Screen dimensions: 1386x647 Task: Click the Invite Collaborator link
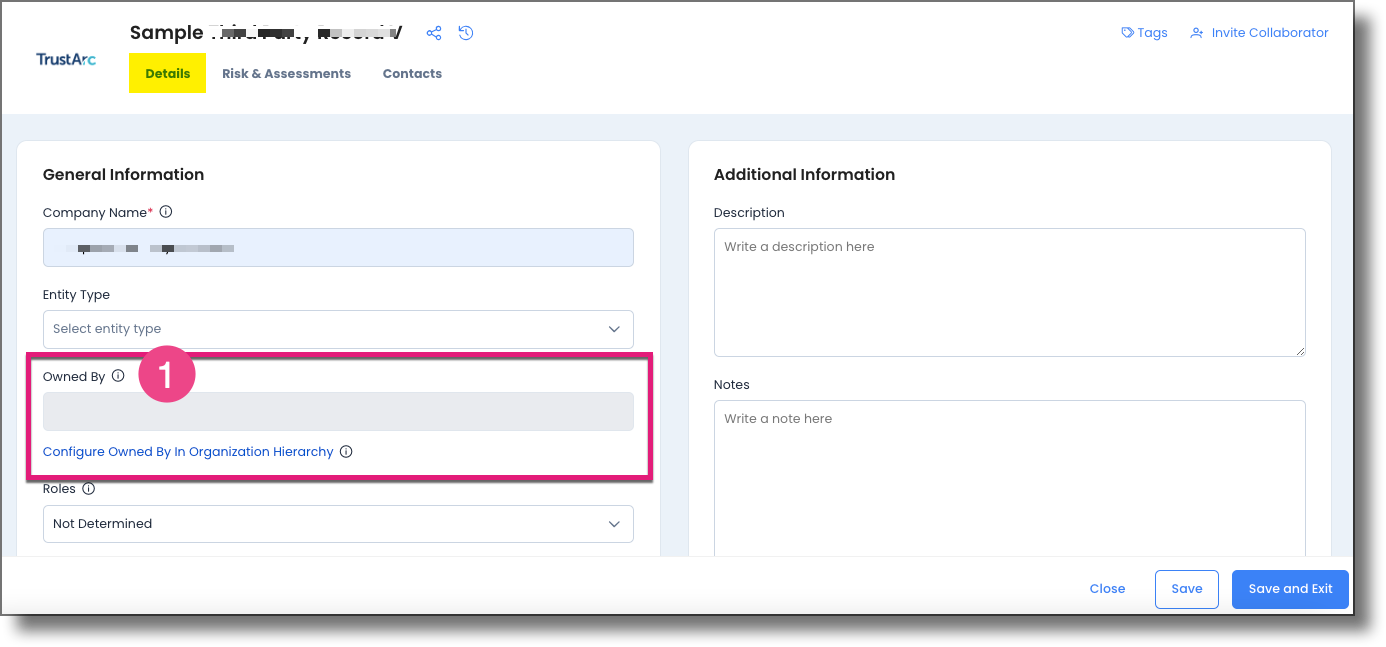[1270, 33]
